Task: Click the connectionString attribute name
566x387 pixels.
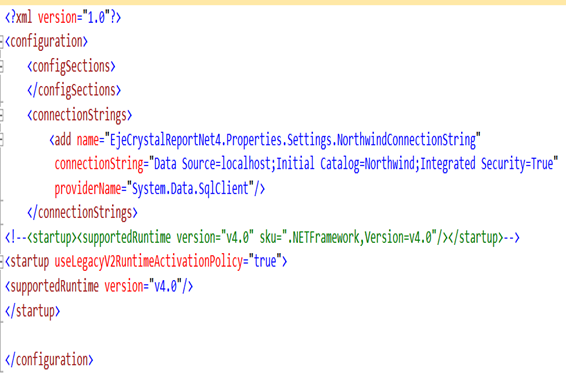Action: pos(99,164)
